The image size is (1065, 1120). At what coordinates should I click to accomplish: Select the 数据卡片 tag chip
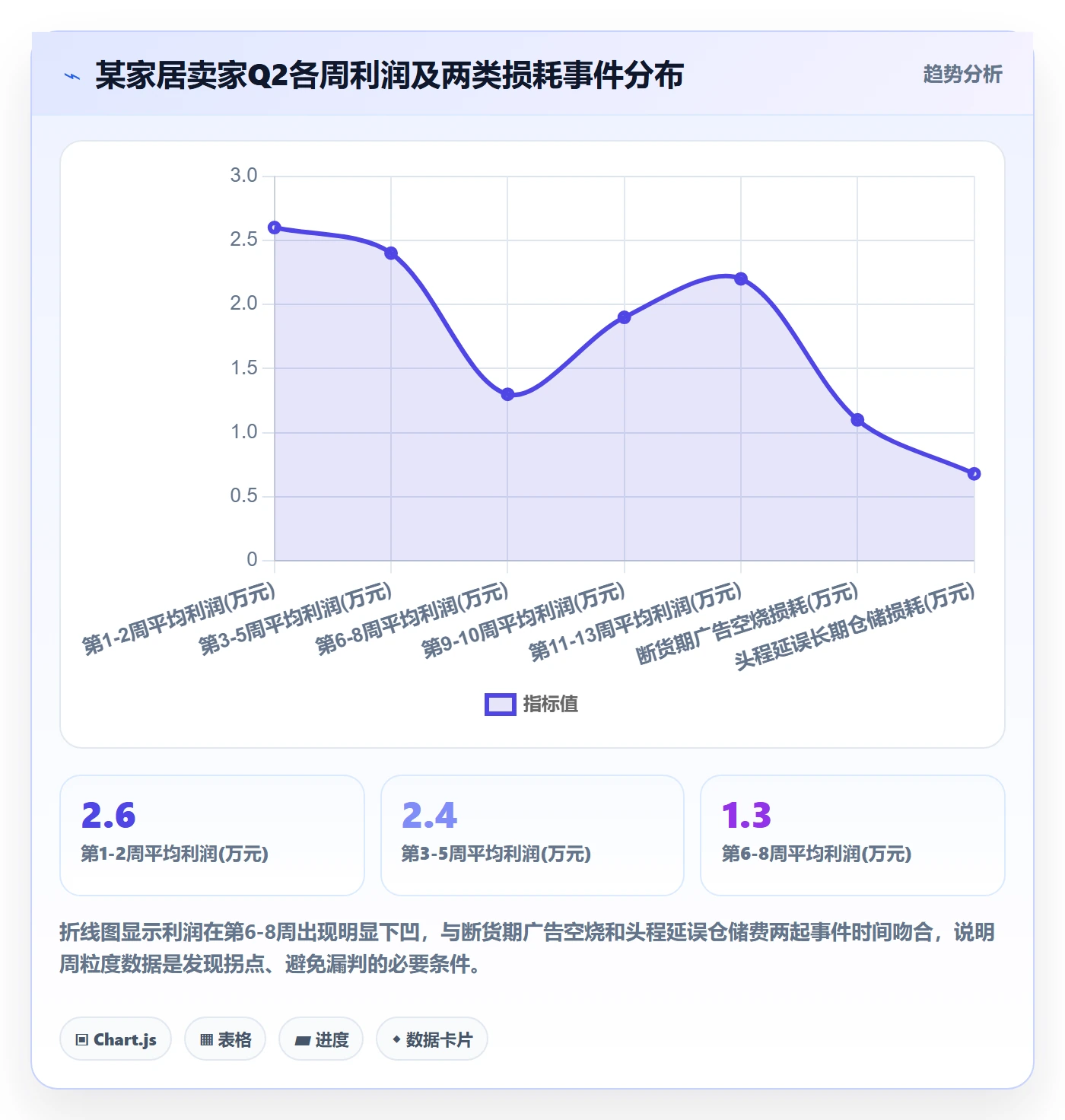pos(432,1039)
